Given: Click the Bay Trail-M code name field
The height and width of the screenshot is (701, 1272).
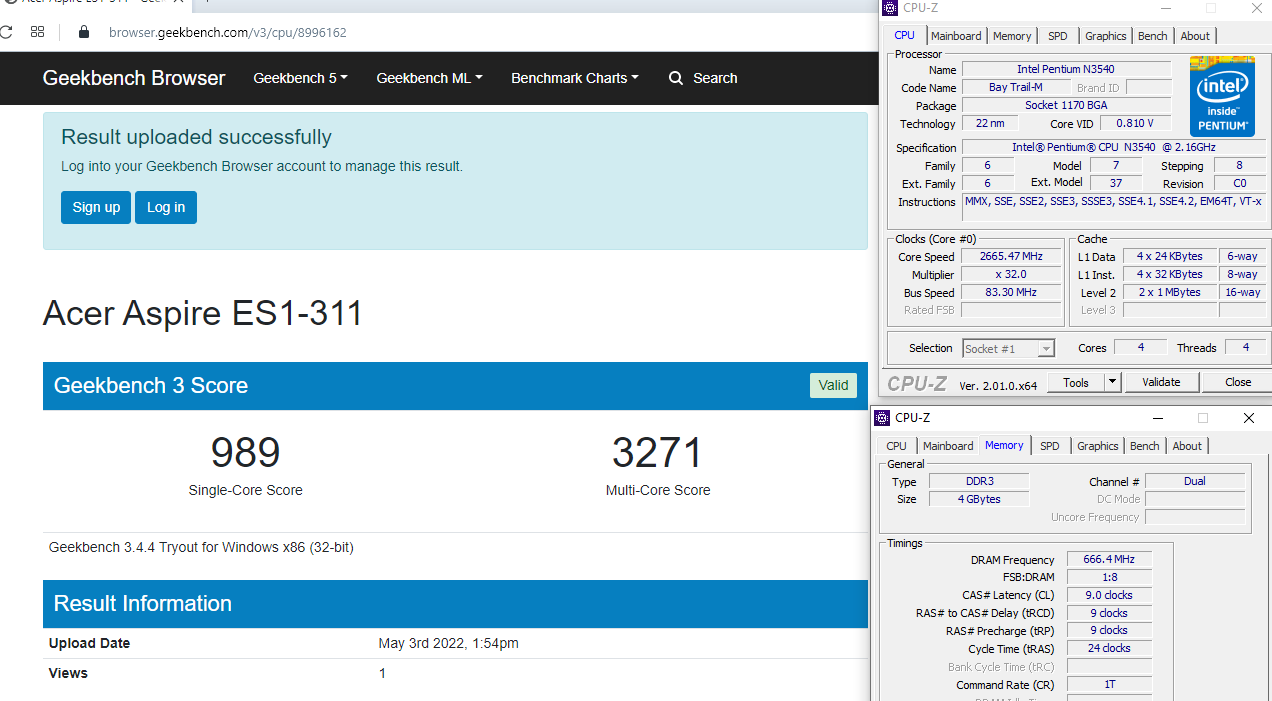Looking at the screenshot, I should pyautogui.click(x=1015, y=88).
